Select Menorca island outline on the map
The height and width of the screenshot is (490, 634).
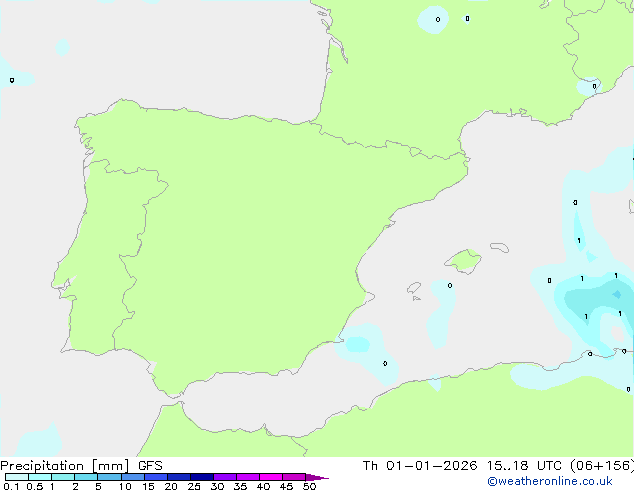click(499, 247)
